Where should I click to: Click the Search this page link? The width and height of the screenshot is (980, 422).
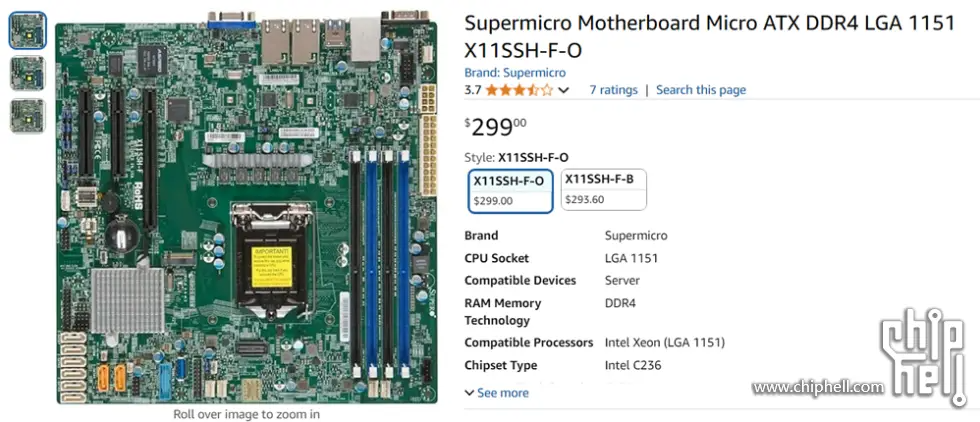coord(700,90)
